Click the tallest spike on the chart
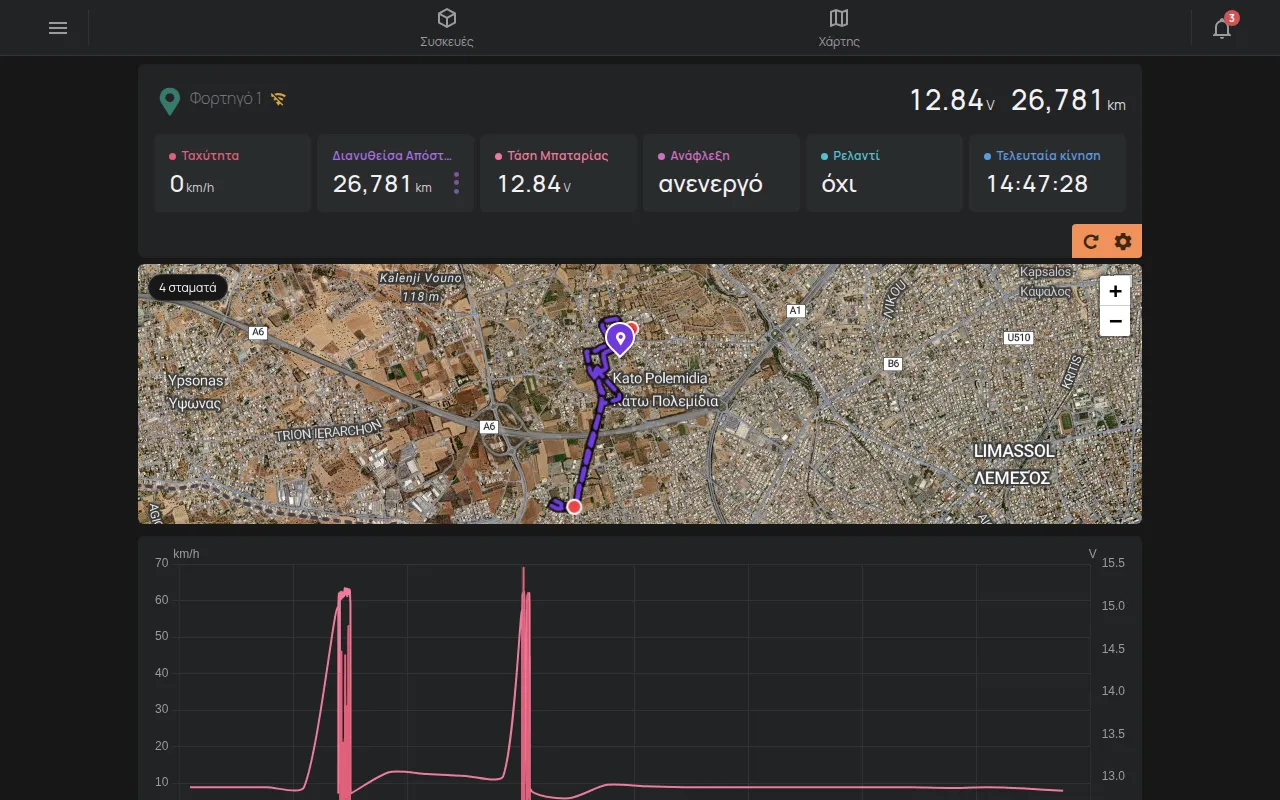The height and width of the screenshot is (800, 1280). pos(523,571)
